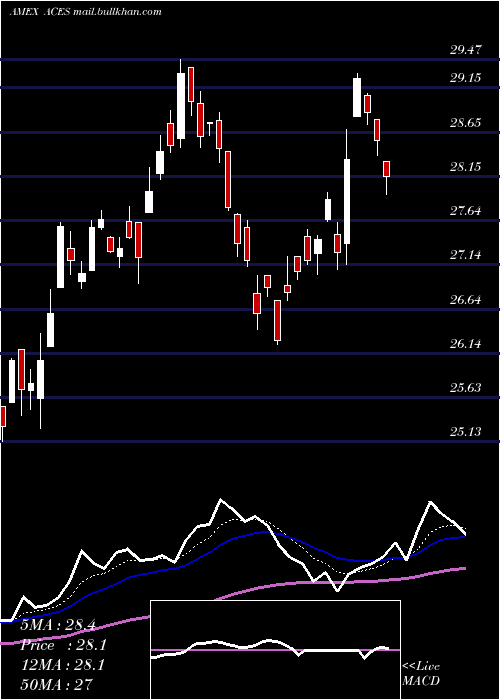500x700 pixels.
Task: Click the 12MA : 28.1 readout
Action: coord(63,665)
